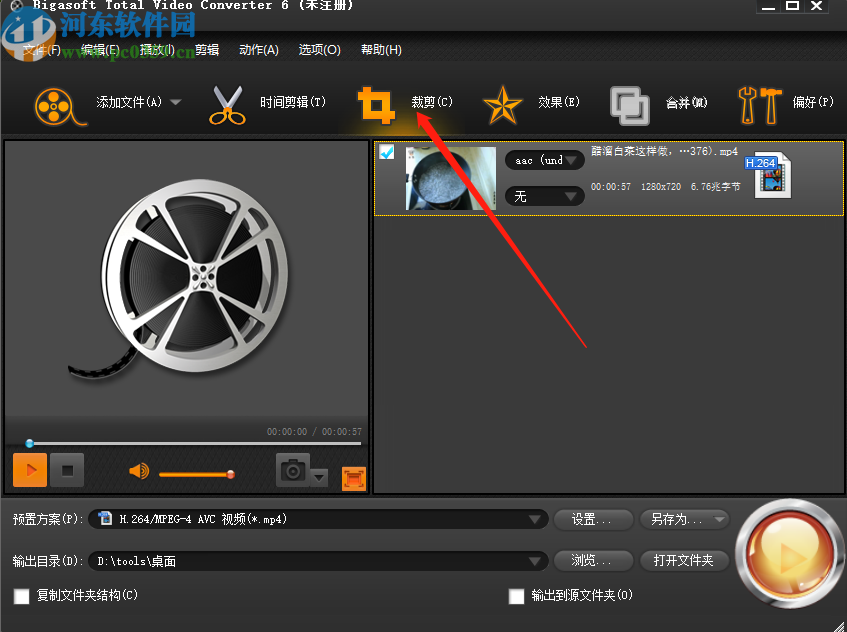
Task: Click the 效果(E) toolbar label
Action: [559, 102]
